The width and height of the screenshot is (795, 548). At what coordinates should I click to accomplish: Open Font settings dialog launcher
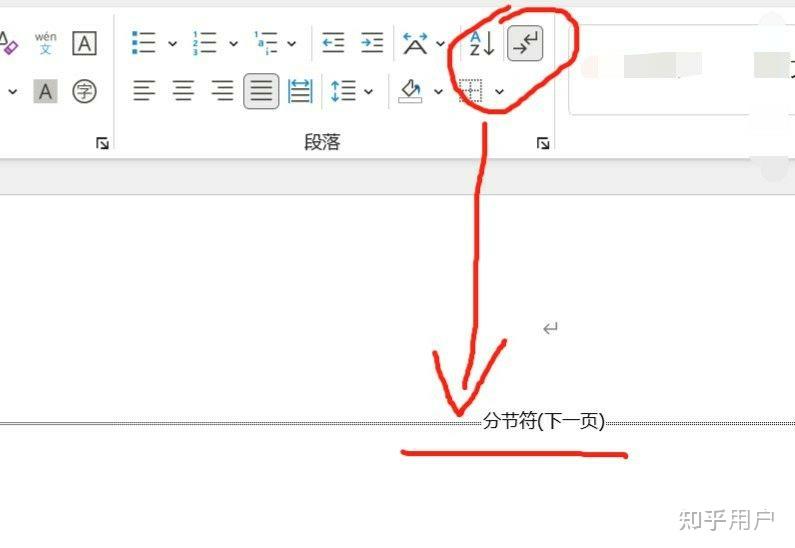102,143
